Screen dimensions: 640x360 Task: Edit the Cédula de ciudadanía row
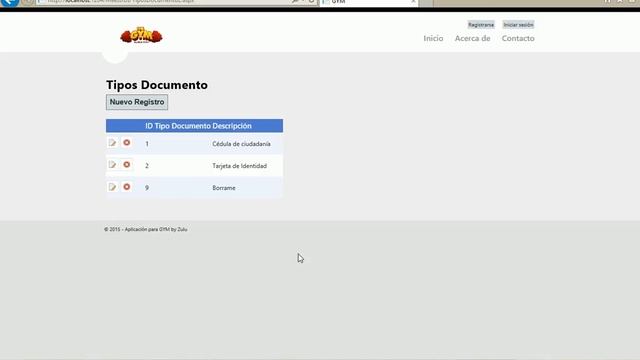112,143
